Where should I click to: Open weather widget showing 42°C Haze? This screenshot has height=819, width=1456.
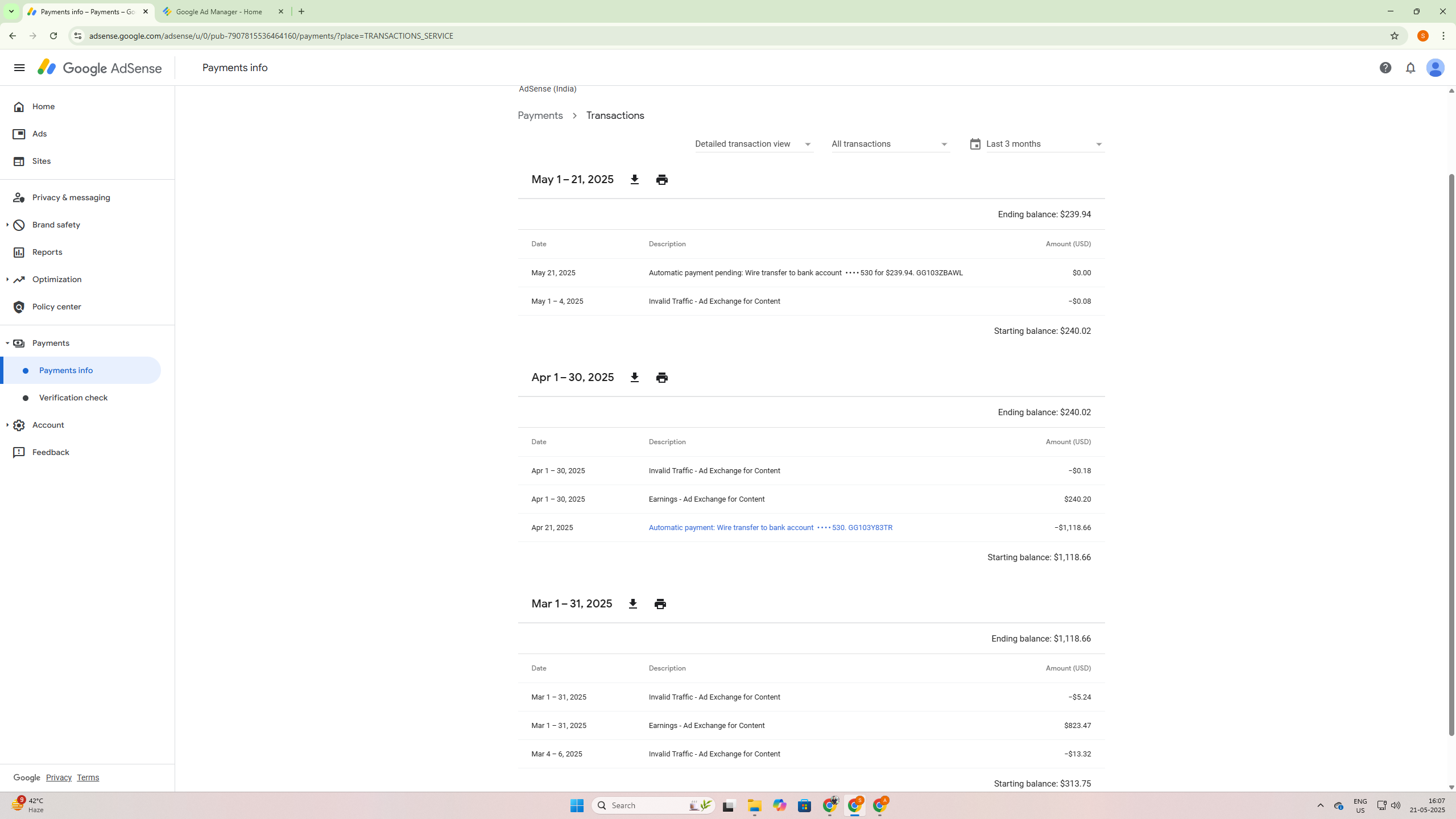pyautogui.click(x=27, y=805)
